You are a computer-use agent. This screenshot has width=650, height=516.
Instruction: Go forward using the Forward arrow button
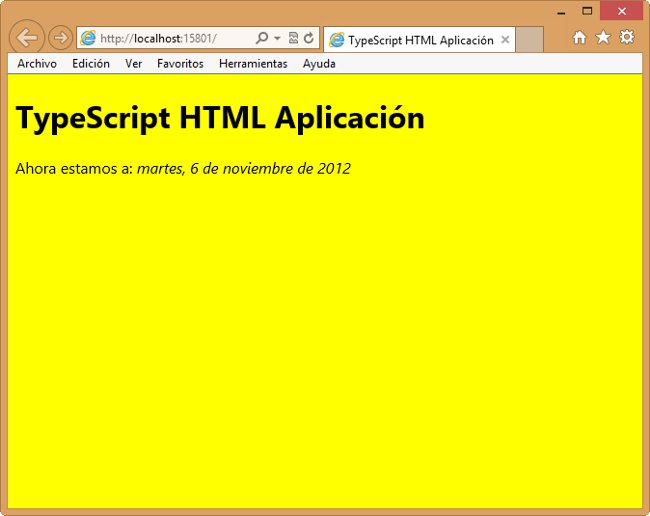coord(61,38)
